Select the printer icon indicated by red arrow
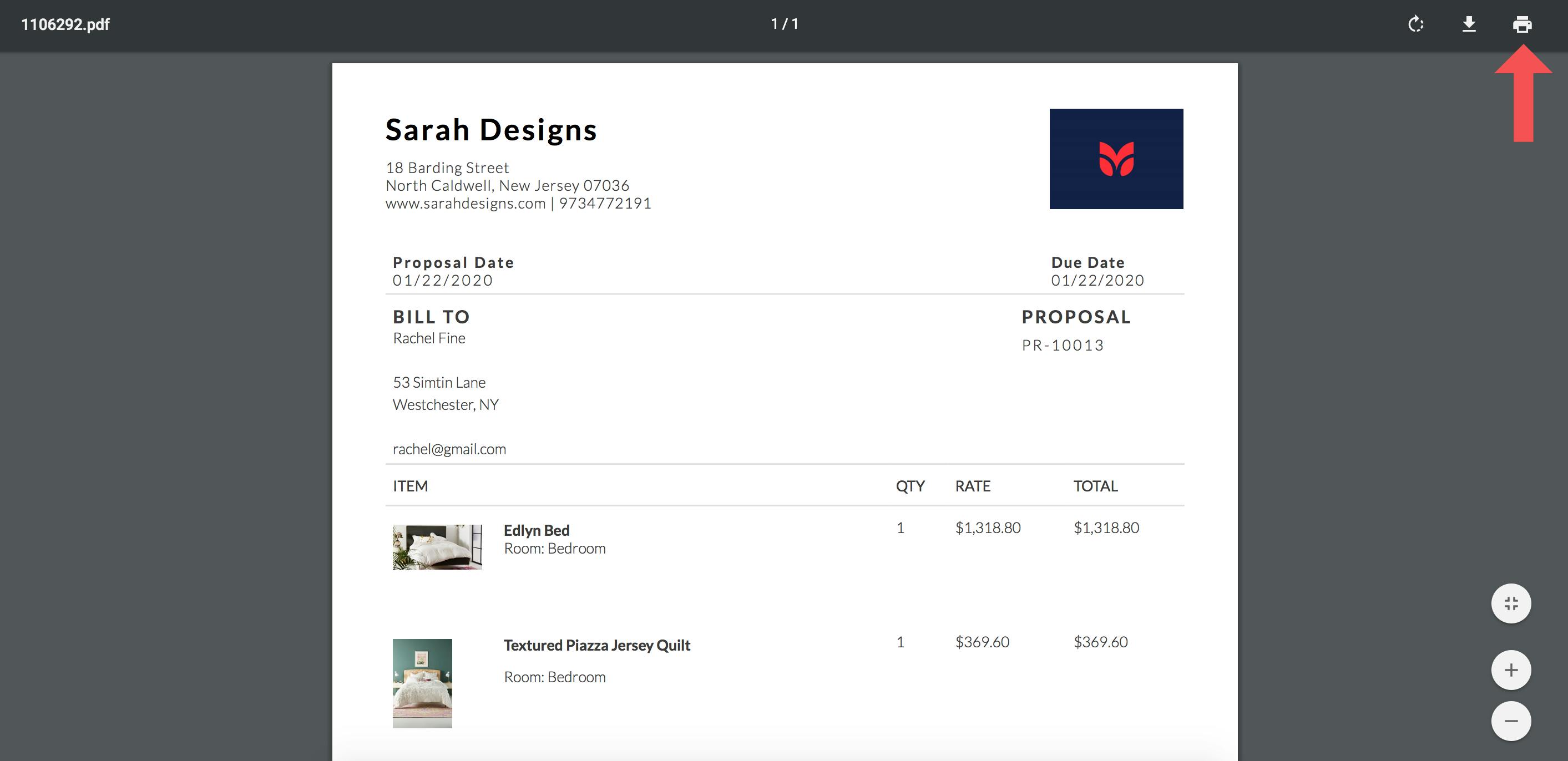The width and height of the screenshot is (1568, 761). pos(1523,25)
